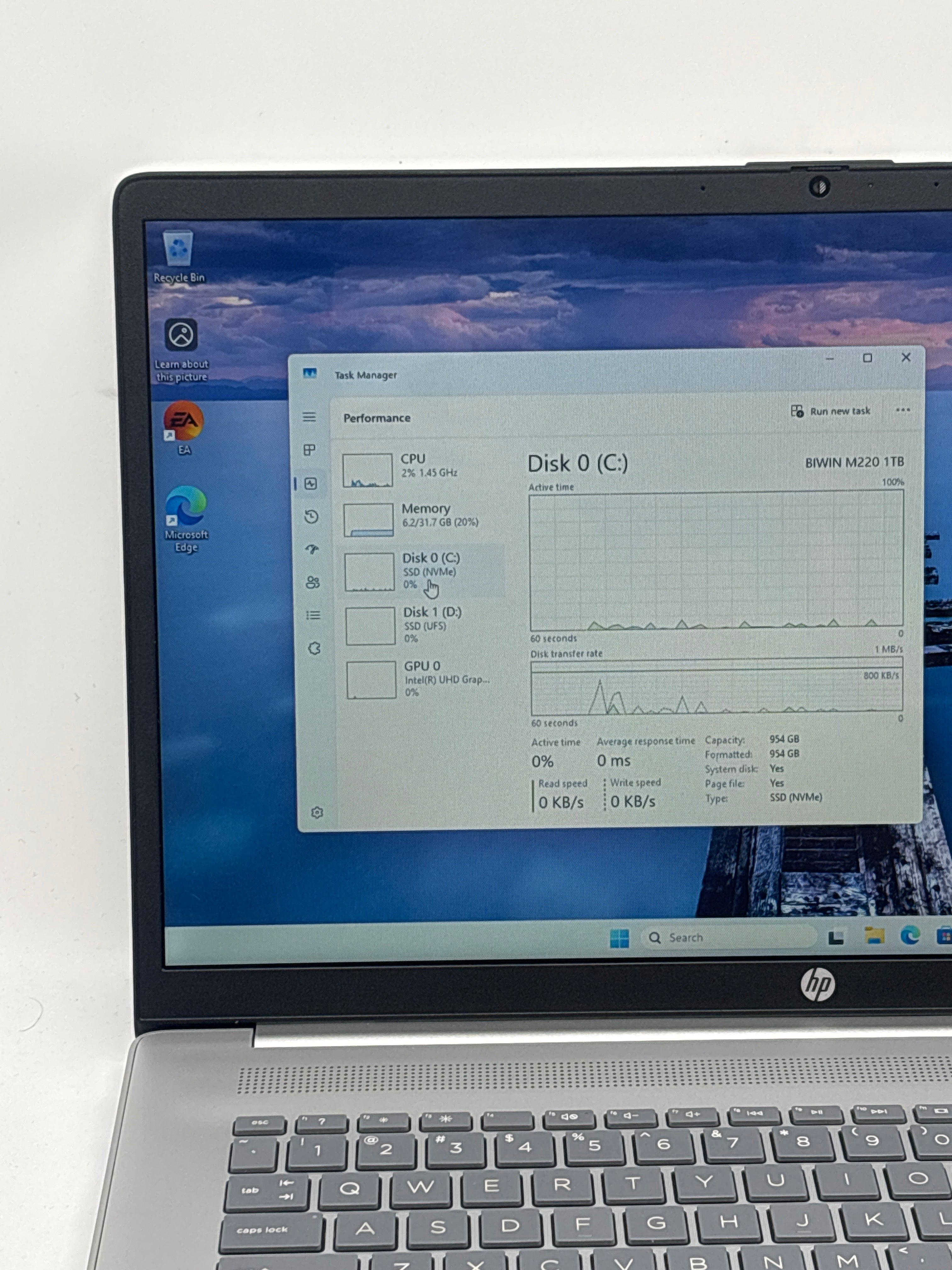952x1270 pixels.
Task: Click the Capacity 954 GB value
Action: pyautogui.click(x=784, y=739)
